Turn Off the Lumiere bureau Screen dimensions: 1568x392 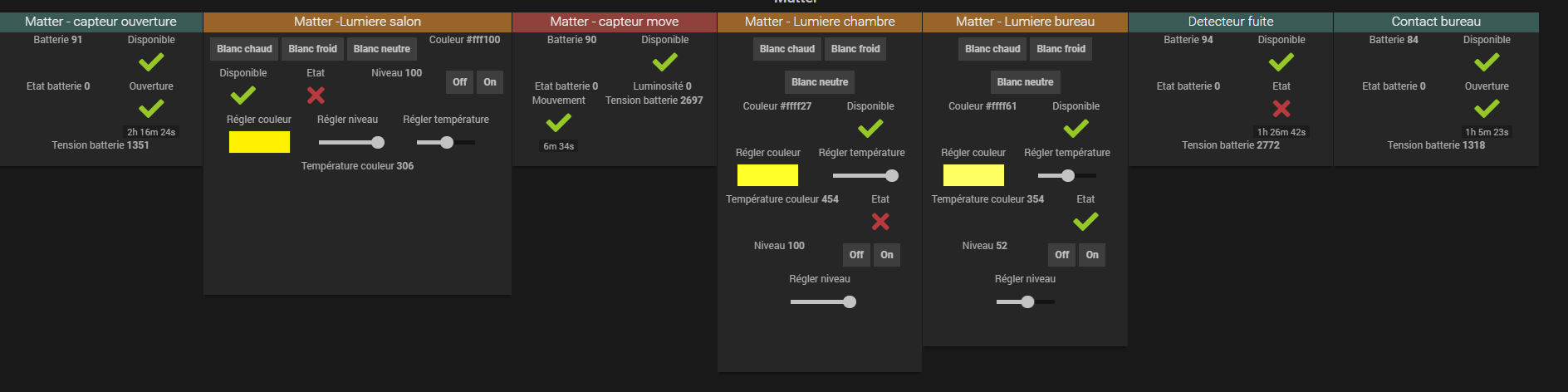pos(1062,255)
